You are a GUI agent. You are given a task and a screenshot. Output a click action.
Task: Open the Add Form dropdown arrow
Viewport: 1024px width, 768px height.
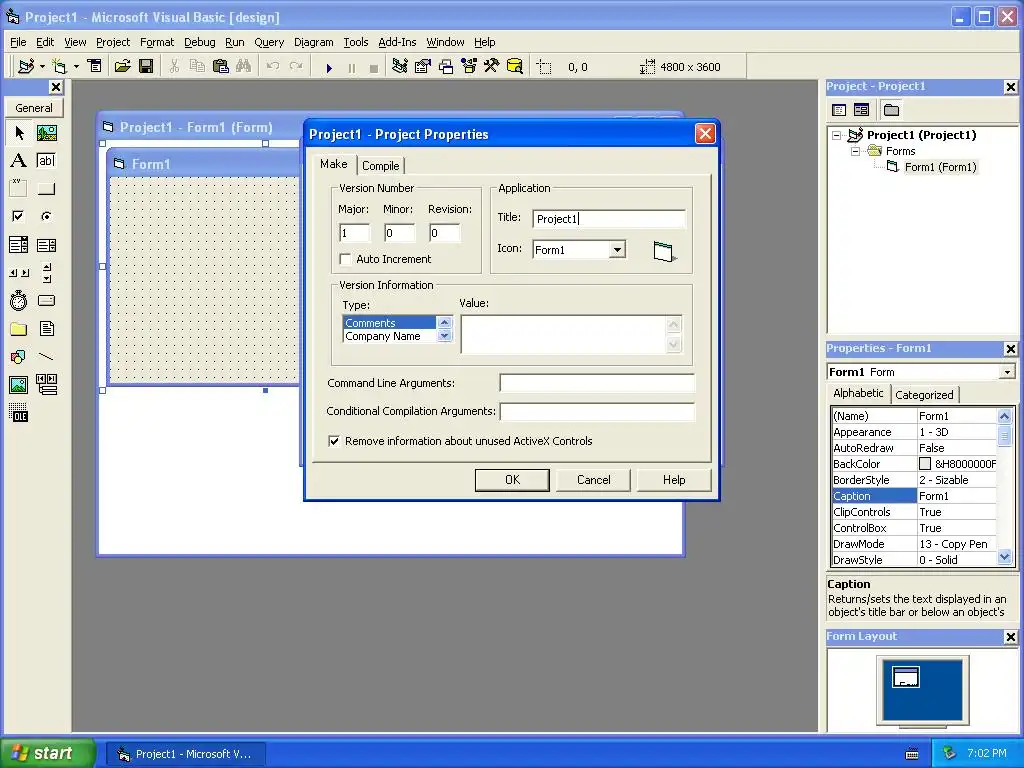point(76,67)
